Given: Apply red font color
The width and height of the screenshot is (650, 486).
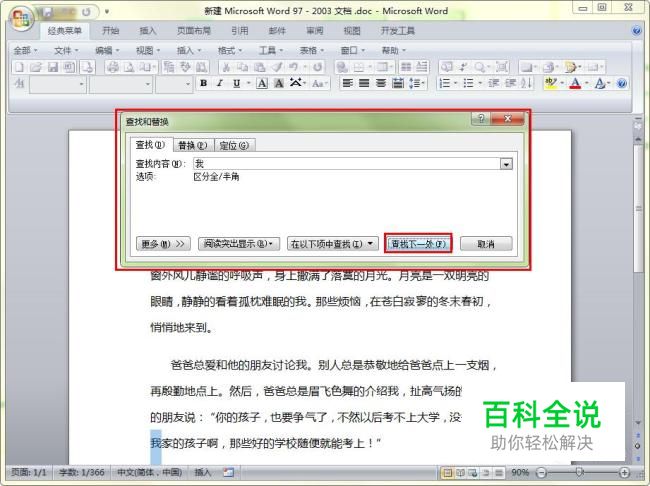Looking at the screenshot, I should click(575, 83).
